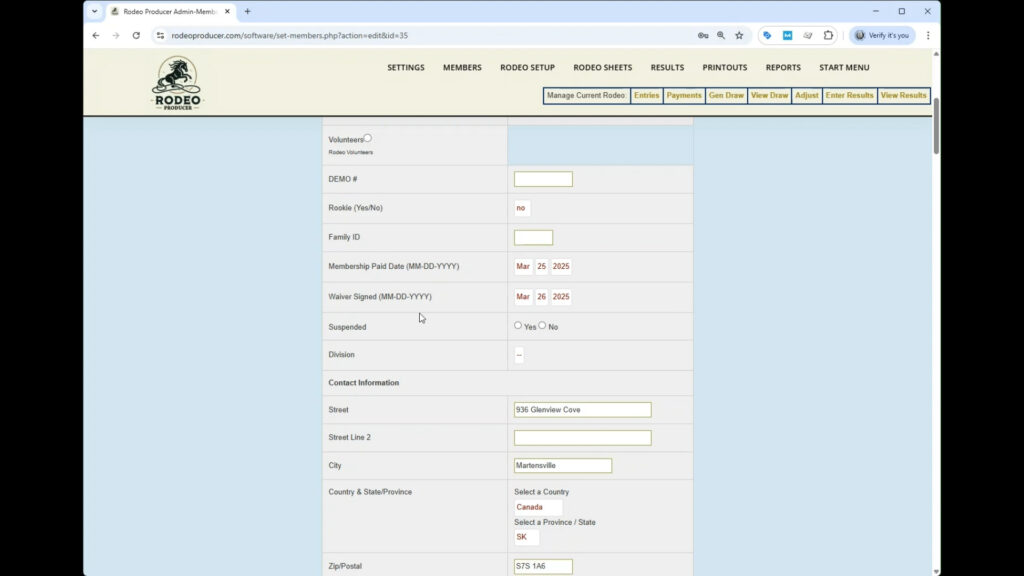Click the password key icon in the omnibox
The image size is (1024, 576).
[703, 35]
